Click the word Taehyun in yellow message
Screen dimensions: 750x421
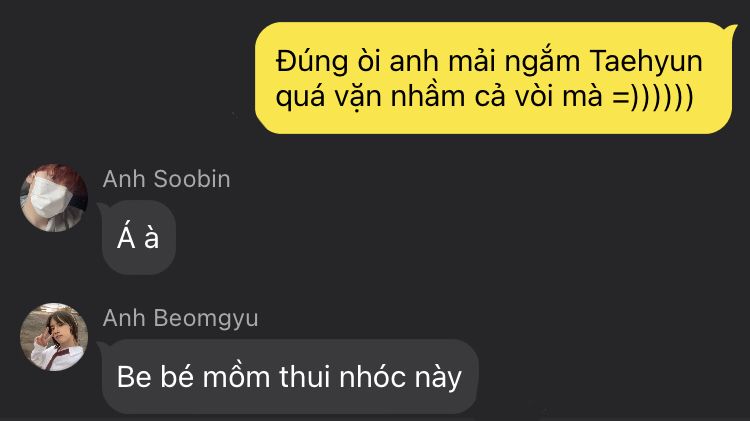click(646, 62)
